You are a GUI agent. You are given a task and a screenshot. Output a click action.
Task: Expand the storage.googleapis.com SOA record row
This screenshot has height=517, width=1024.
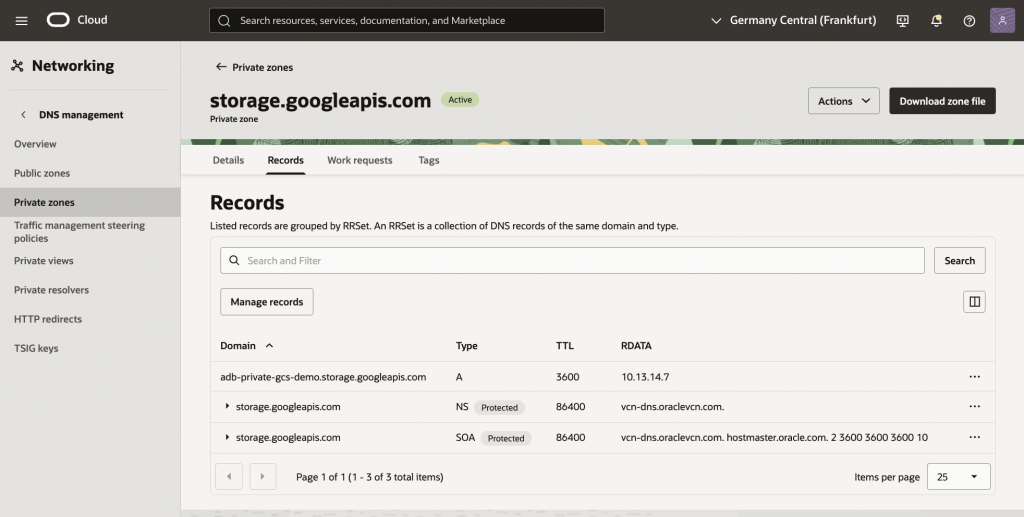coord(227,438)
